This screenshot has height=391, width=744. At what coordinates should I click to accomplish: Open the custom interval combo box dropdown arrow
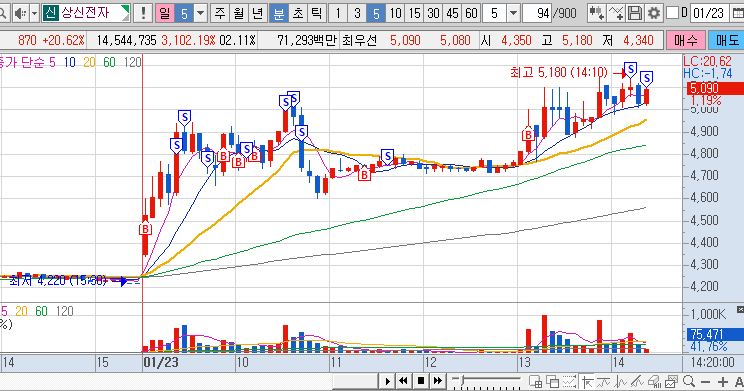click(x=513, y=13)
